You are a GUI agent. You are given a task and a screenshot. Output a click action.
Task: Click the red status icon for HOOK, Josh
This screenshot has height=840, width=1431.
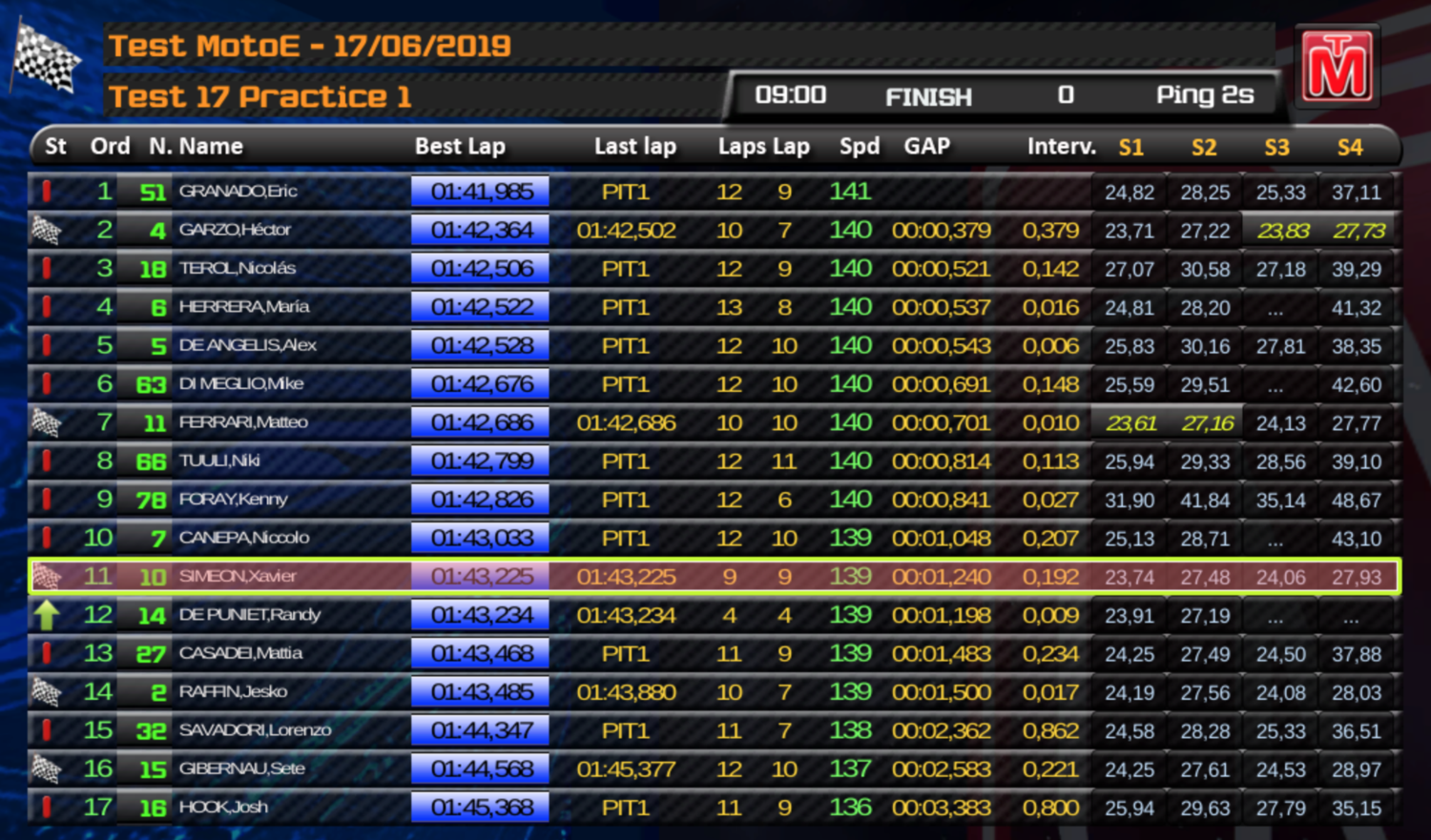click(x=46, y=807)
